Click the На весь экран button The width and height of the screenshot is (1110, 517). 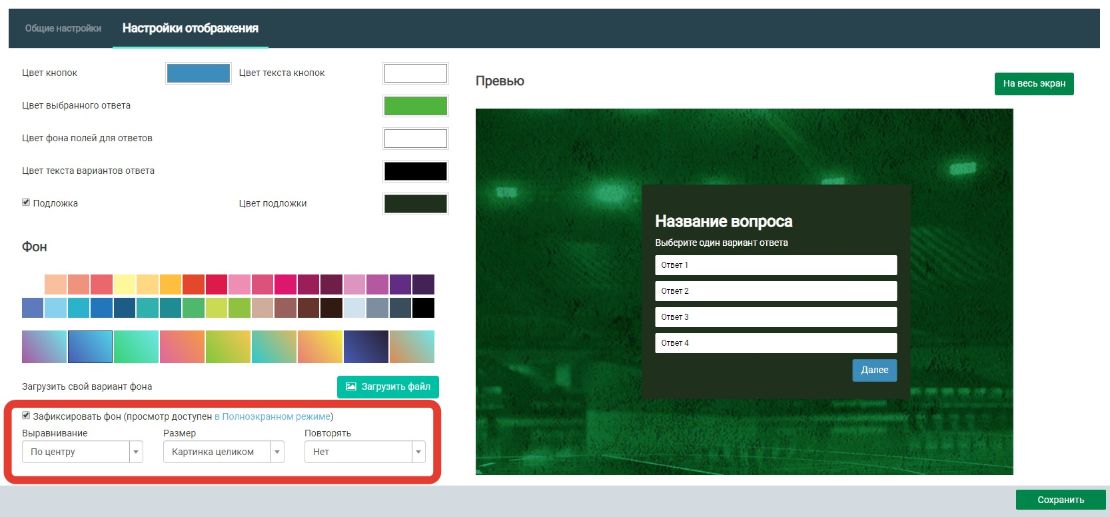coord(1034,84)
